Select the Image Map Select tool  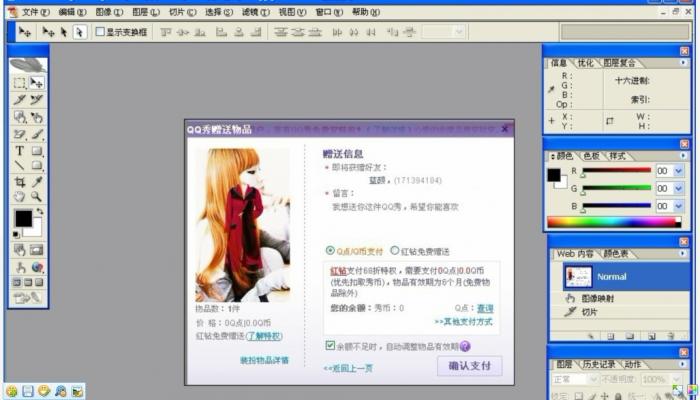point(37,117)
